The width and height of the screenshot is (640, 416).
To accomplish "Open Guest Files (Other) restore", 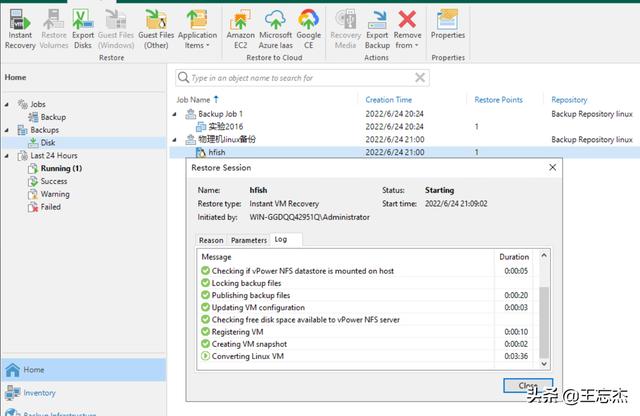I will (156, 29).
